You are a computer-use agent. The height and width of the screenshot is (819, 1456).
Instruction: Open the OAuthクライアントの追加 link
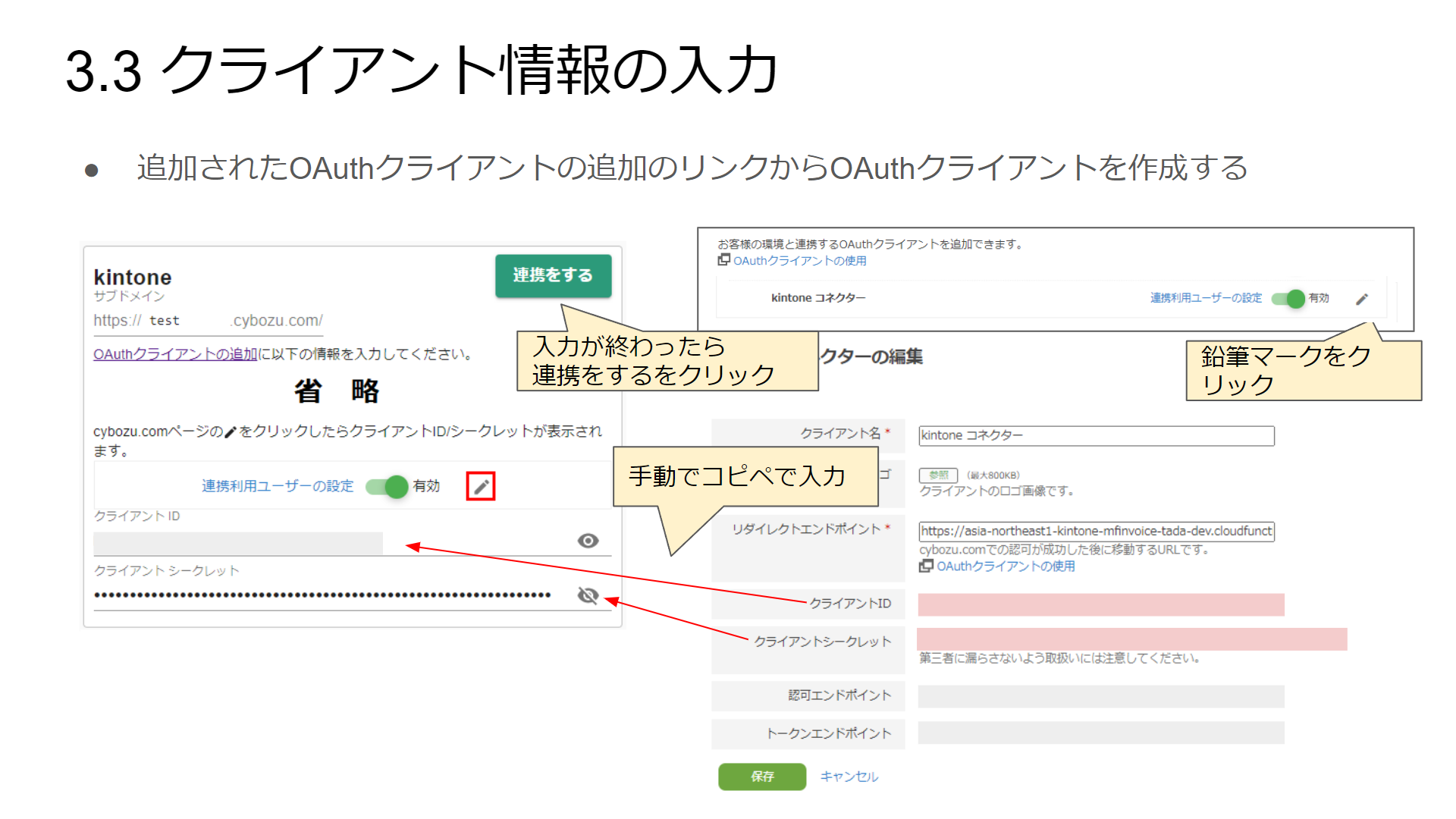click(175, 354)
